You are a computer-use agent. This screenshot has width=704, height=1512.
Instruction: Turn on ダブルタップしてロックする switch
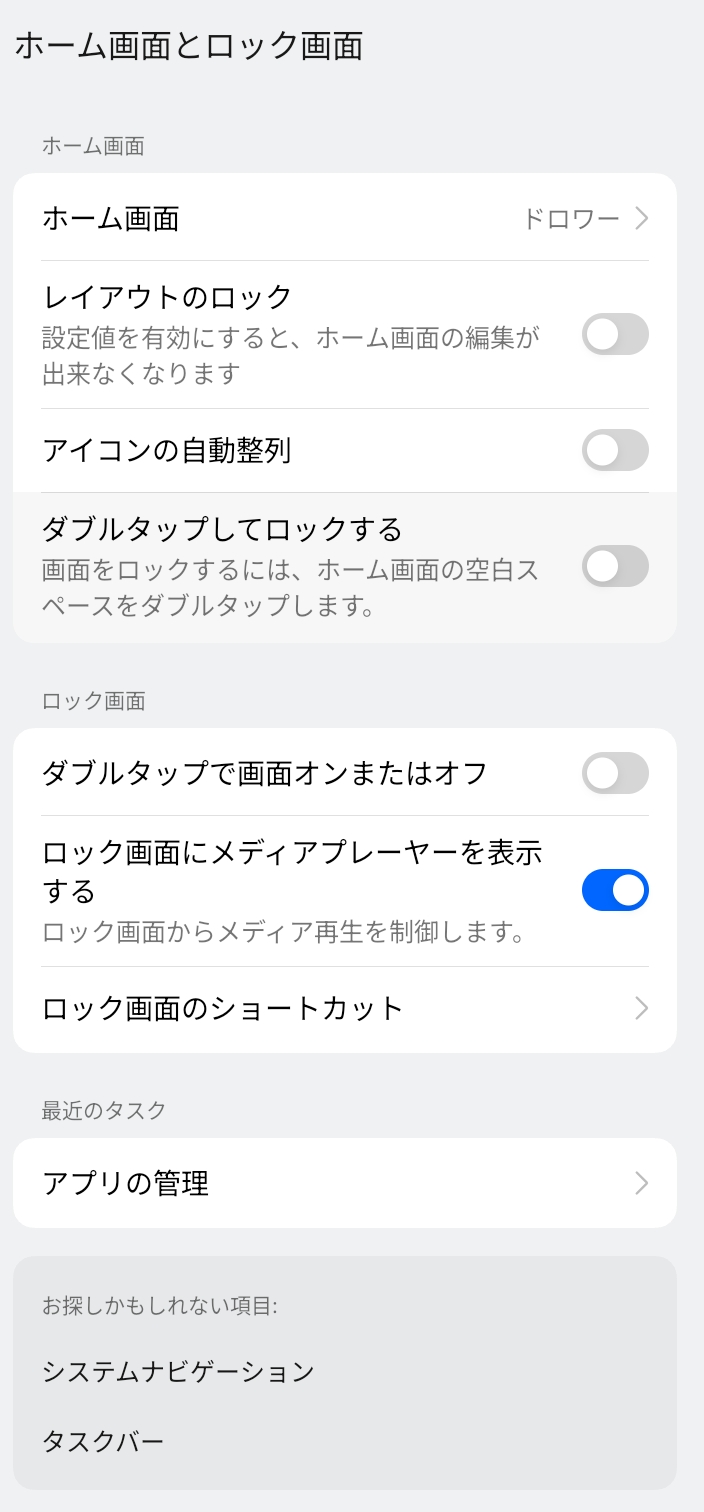tap(615, 566)
